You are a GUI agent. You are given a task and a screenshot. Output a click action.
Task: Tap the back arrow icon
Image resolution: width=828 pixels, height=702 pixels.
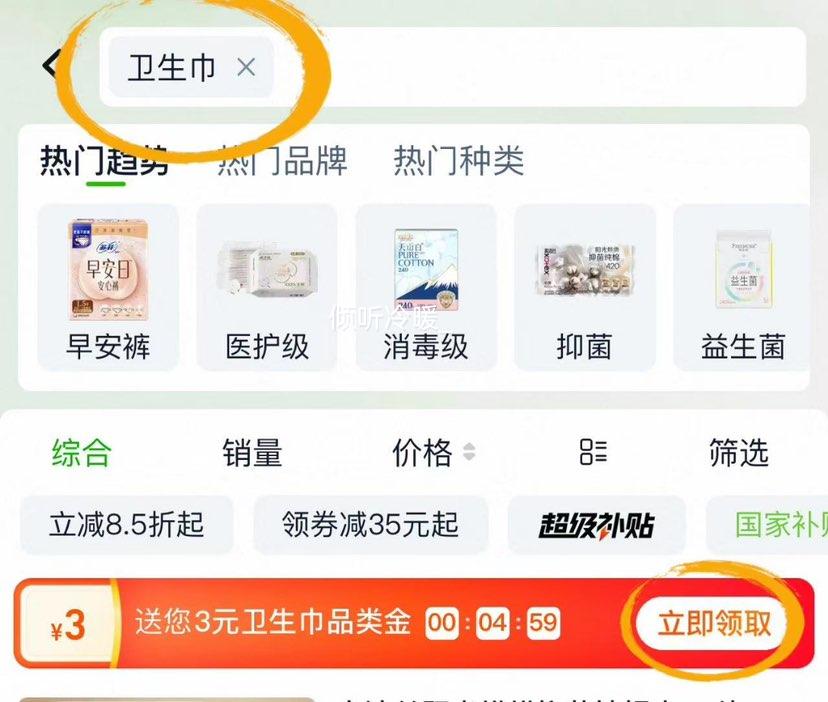52,65
